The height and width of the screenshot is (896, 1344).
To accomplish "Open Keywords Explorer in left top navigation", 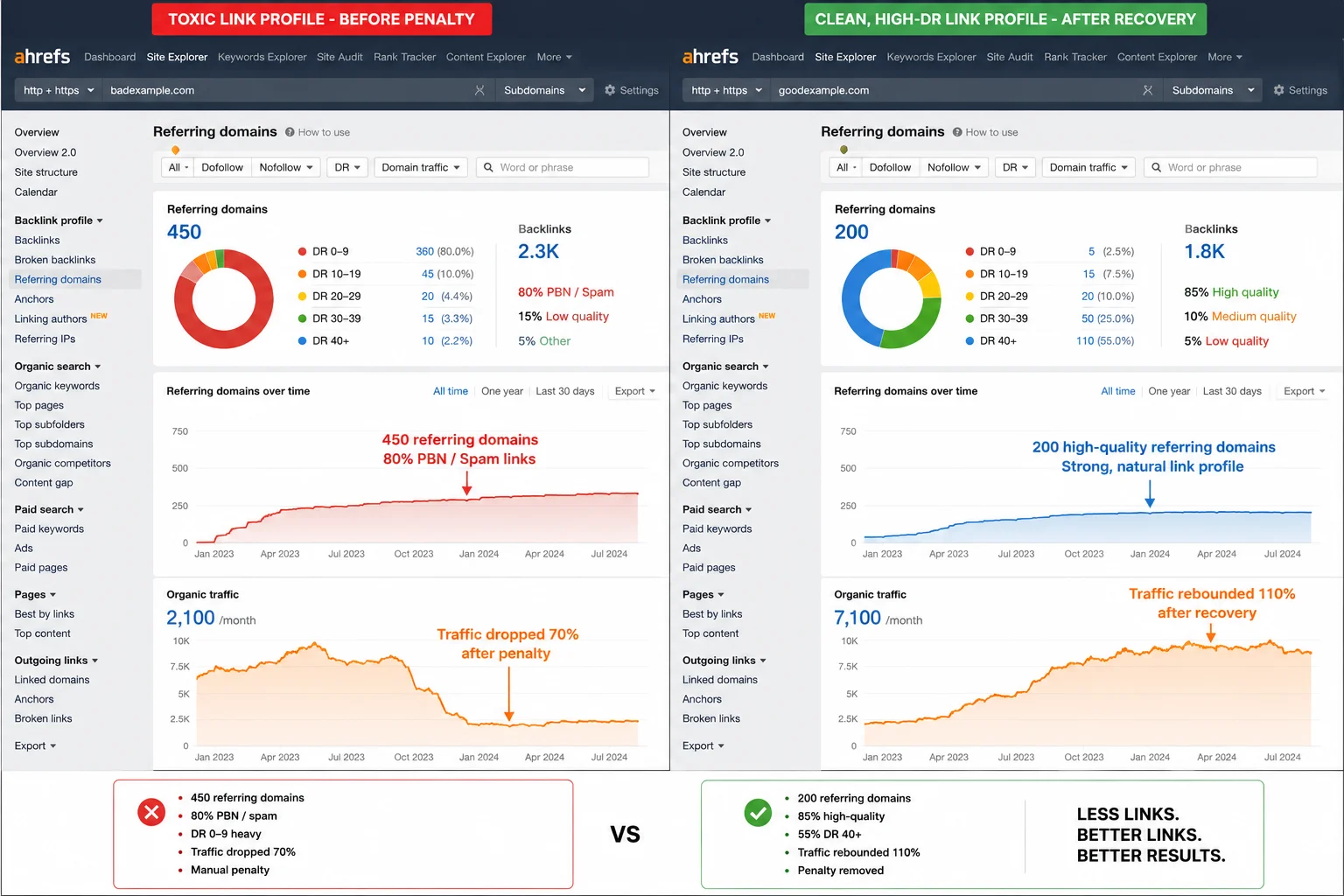I will click(x=262, y=57).
